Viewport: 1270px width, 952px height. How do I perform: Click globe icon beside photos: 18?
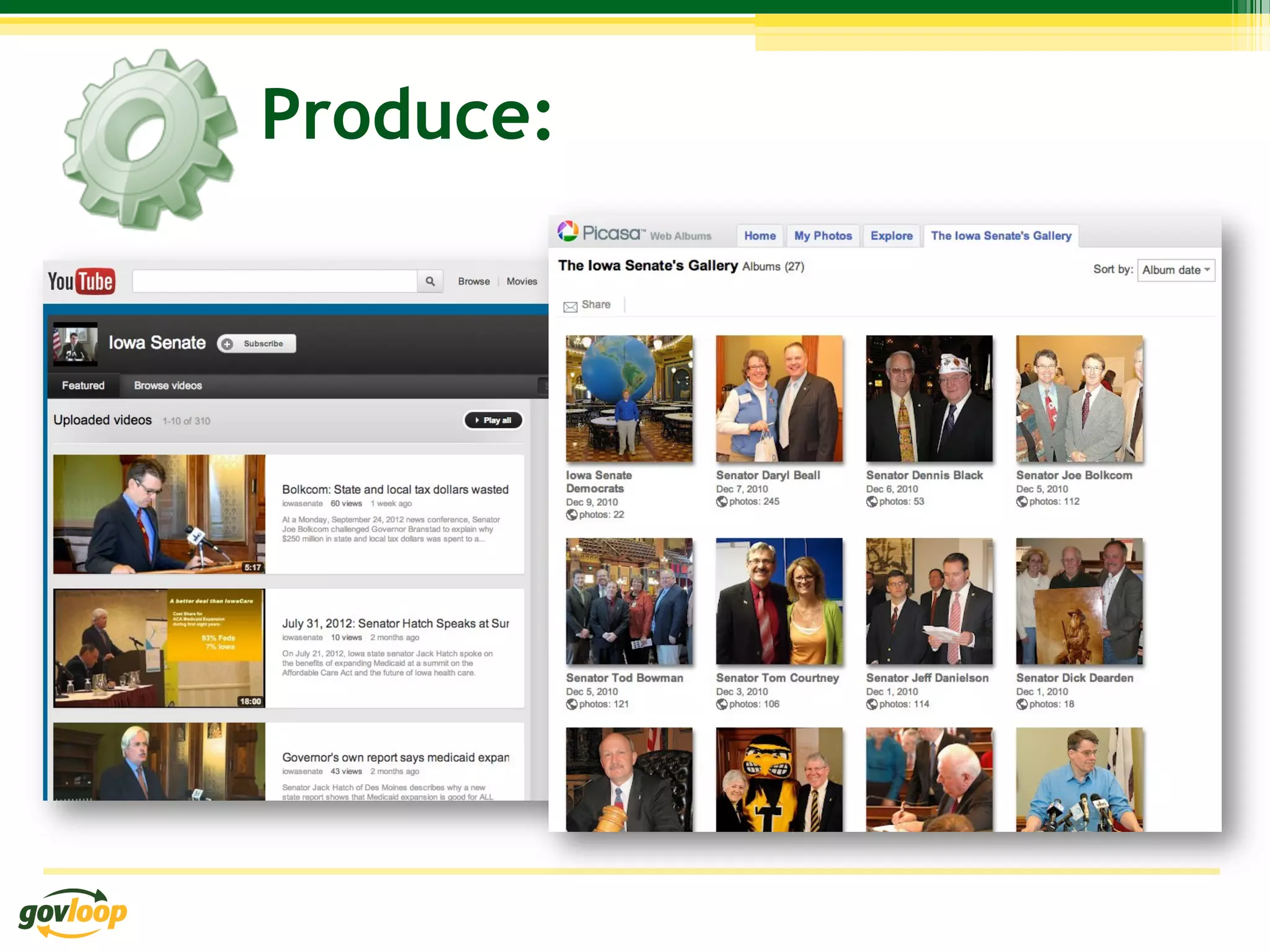pyautogui.click(x=1021, y=704)
